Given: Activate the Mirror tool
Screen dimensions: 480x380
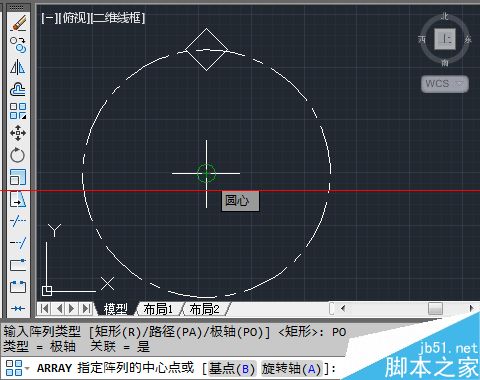Looking at the screenshot, I should pos(18,67).
